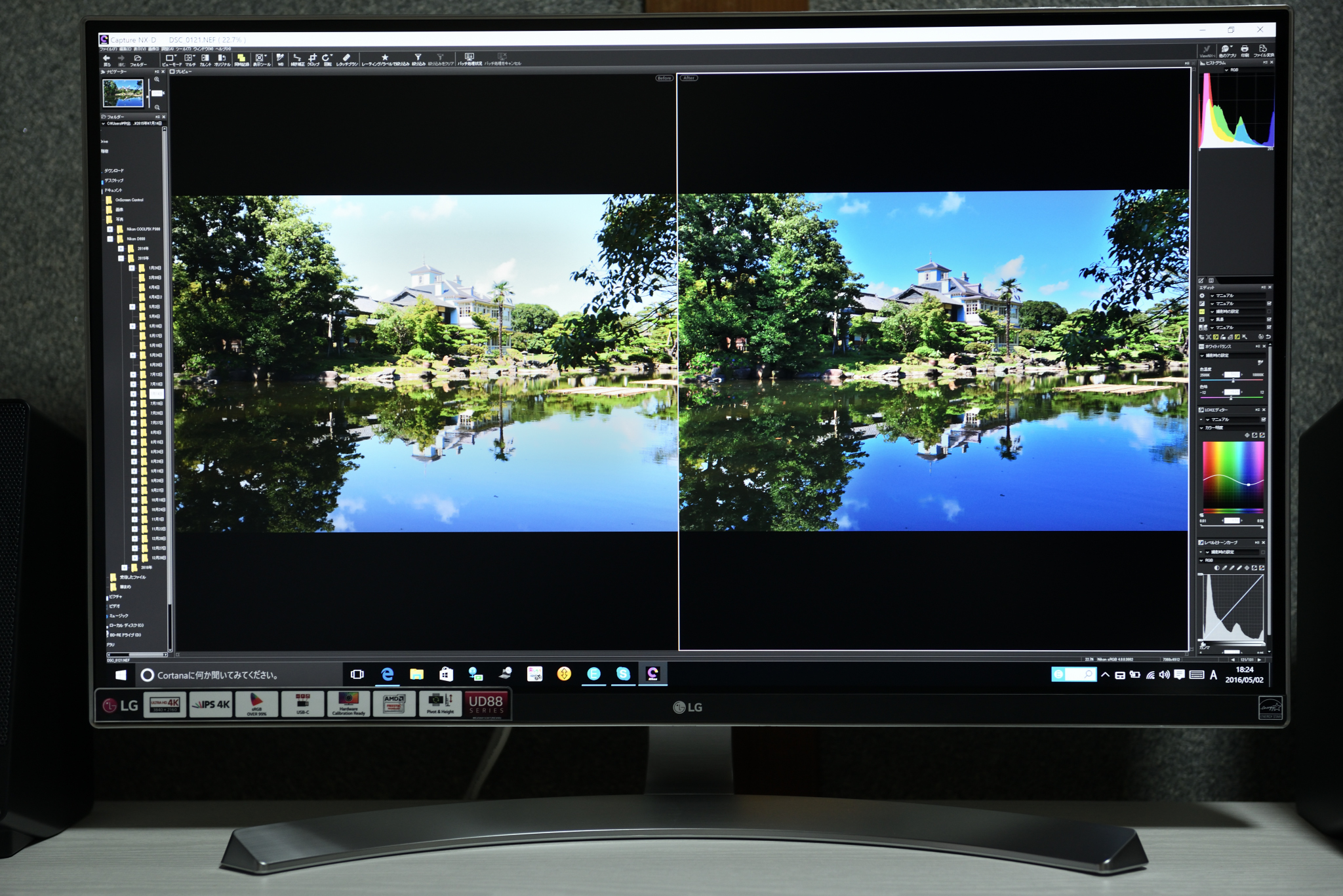Click the Microsoft Edge taskbar icon
1343x896 pixels.
(387, 674)
